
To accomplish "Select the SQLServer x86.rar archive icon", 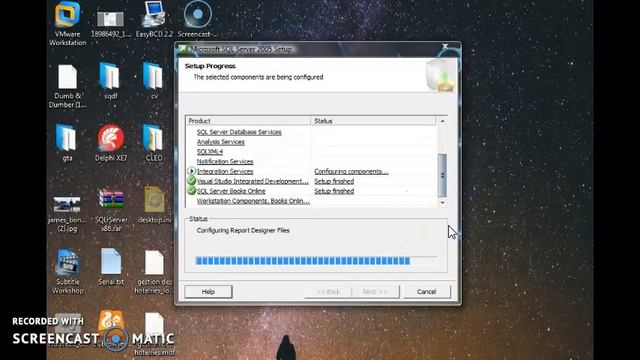I will [111, 210].
